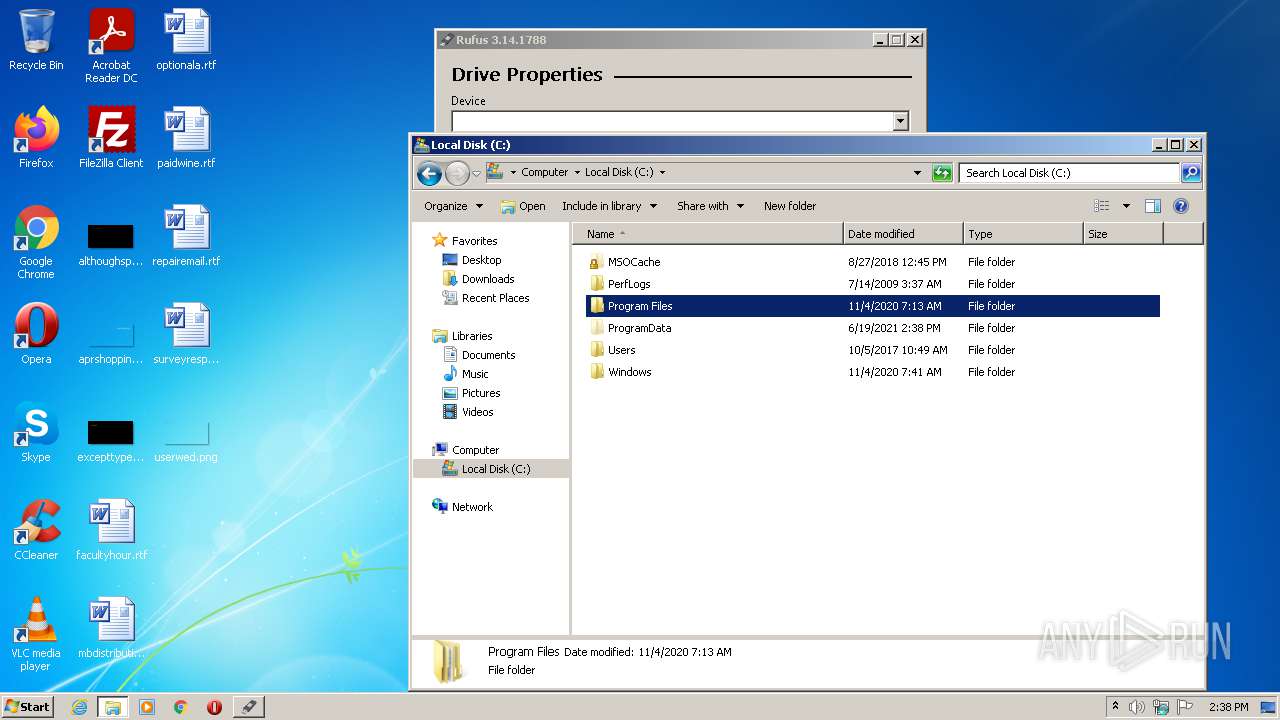Expand the Computer breadcrumb arrow
This screenshot has height=720, width=1280.
(577, 172)
